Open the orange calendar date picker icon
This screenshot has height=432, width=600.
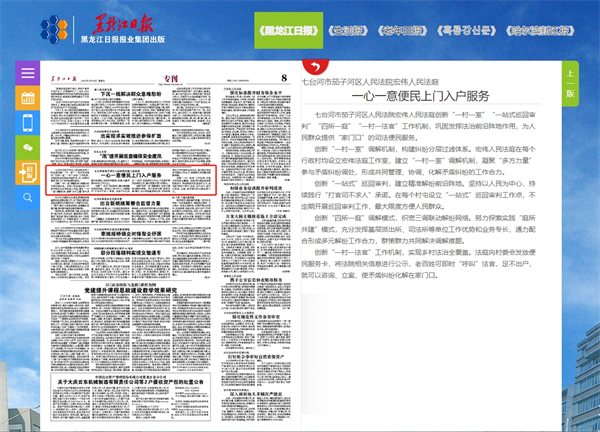coord(27,99)
